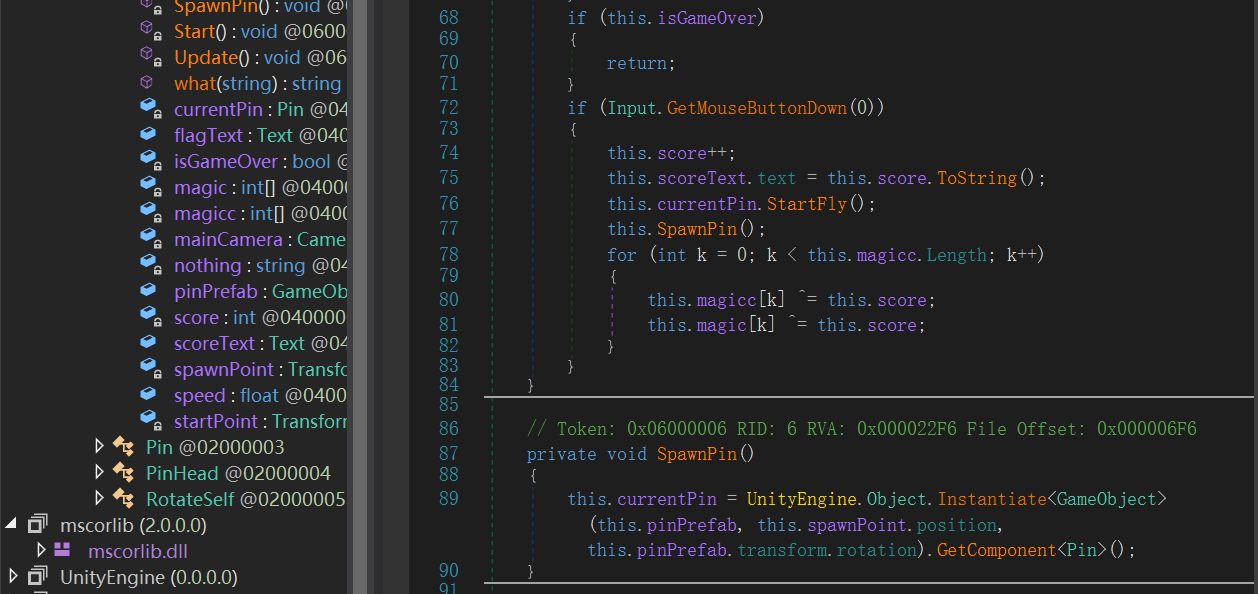Collapse the mscorlib assembly node
The image size is (1258, 594).
(x=12, y=524)
